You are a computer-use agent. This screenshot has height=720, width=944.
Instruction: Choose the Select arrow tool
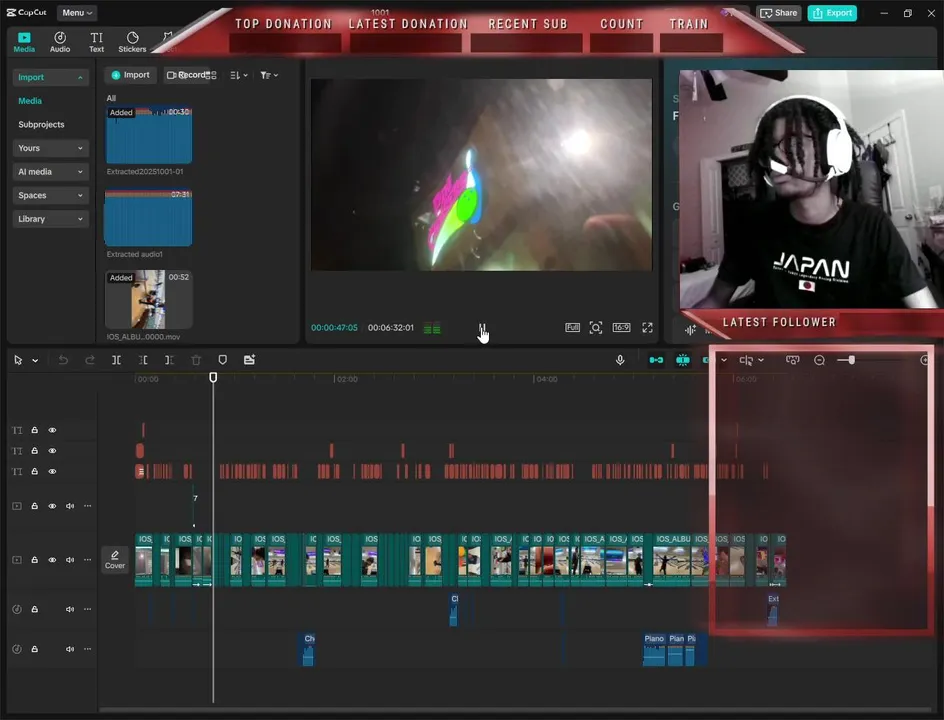18,360
